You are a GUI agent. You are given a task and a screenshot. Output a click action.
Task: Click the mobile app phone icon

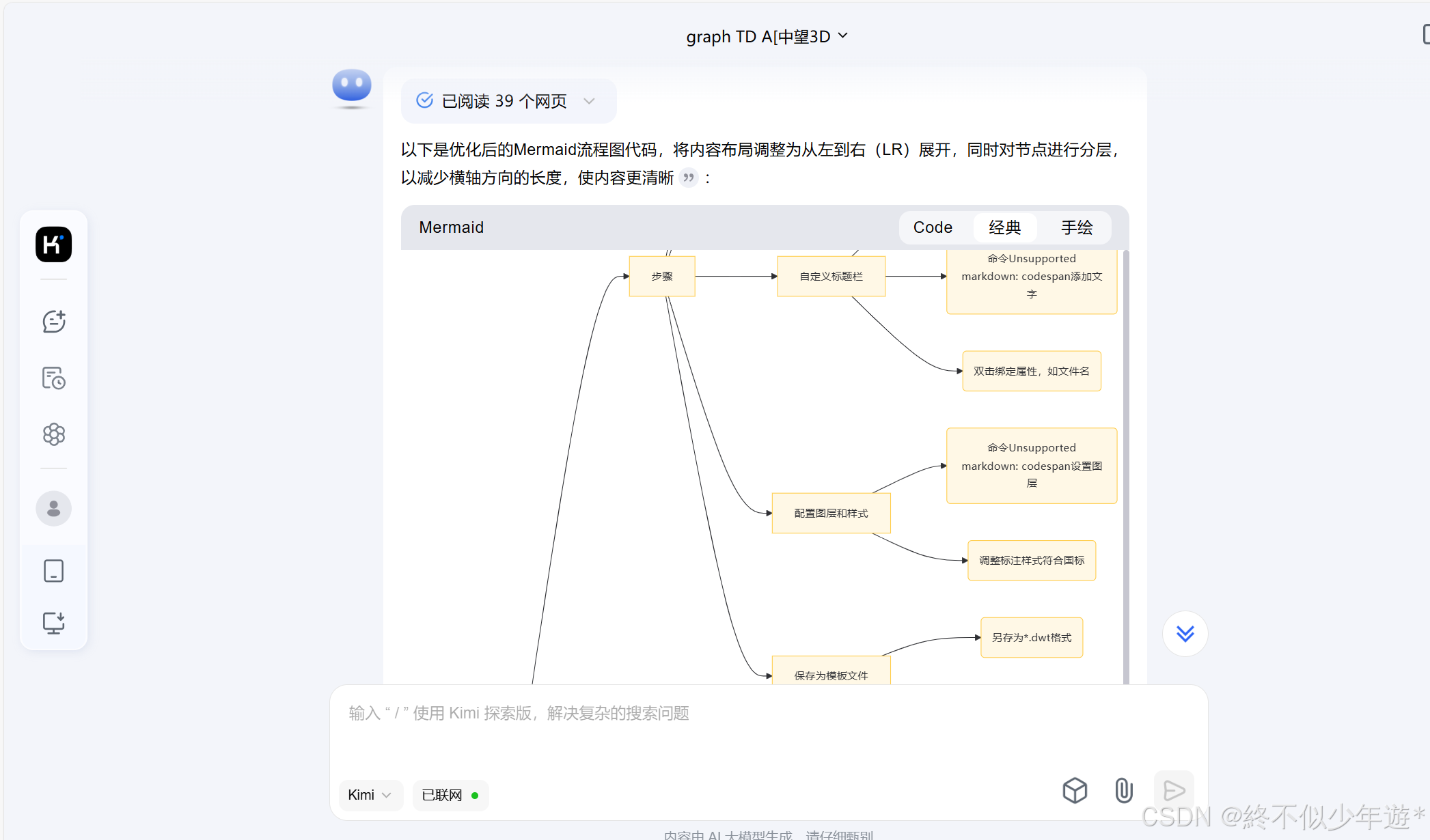click(53, 571)
